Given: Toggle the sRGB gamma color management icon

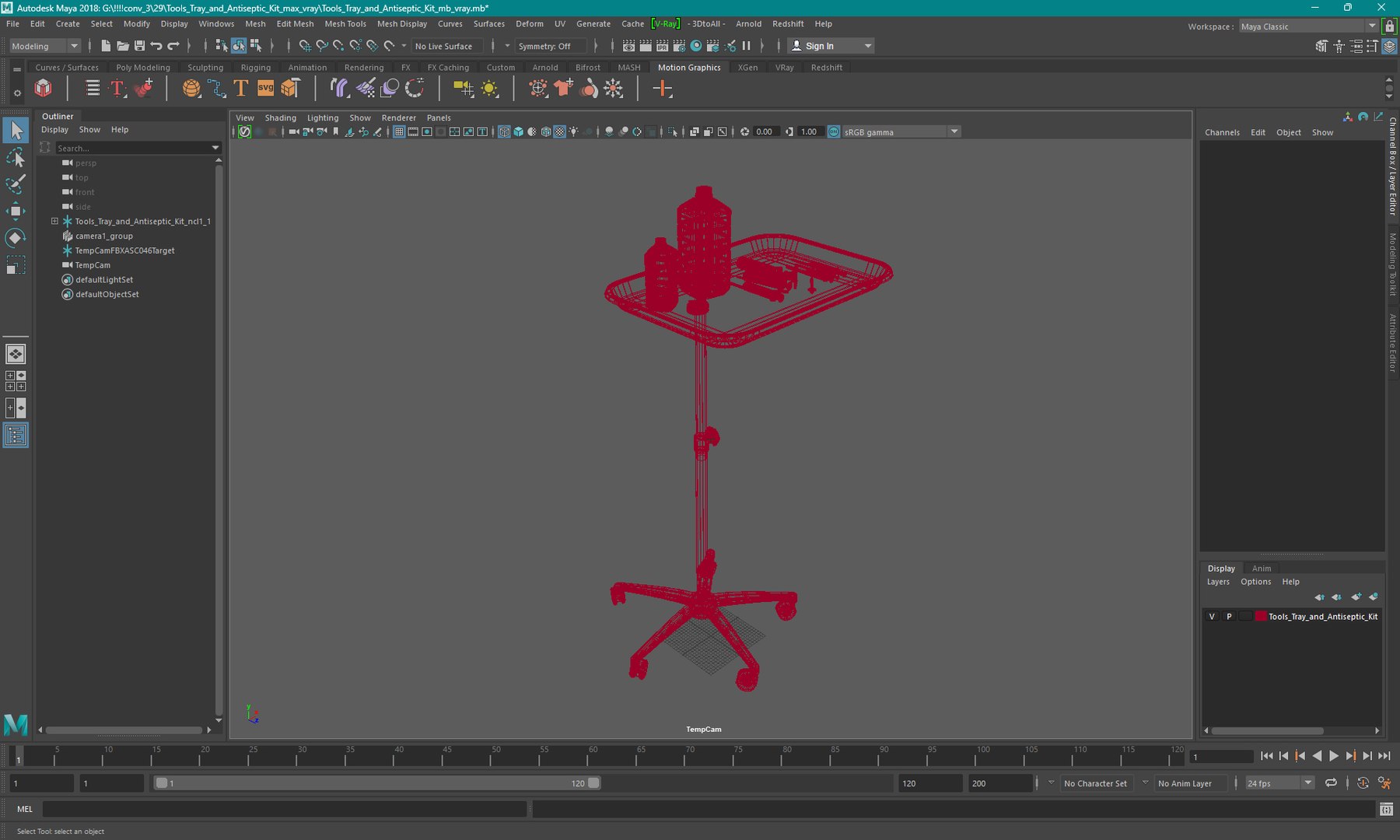Looking at the screenshot, I should [834, 131].
